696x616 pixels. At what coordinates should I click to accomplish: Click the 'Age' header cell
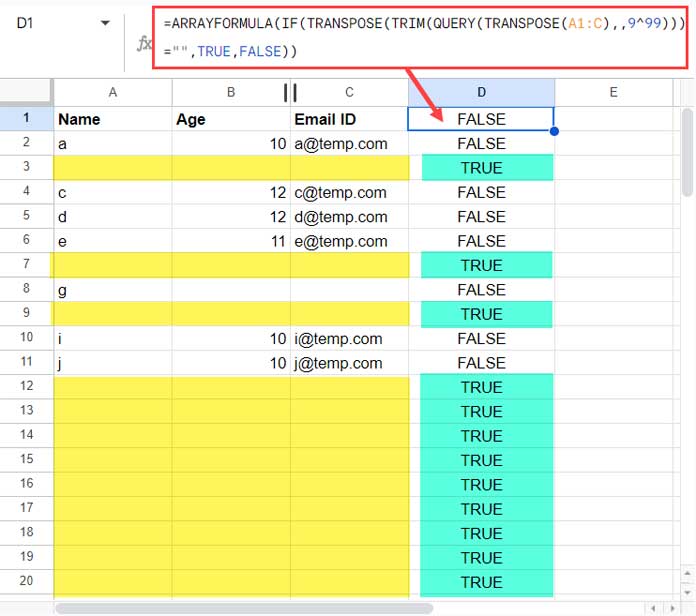(x=231, y=119)
